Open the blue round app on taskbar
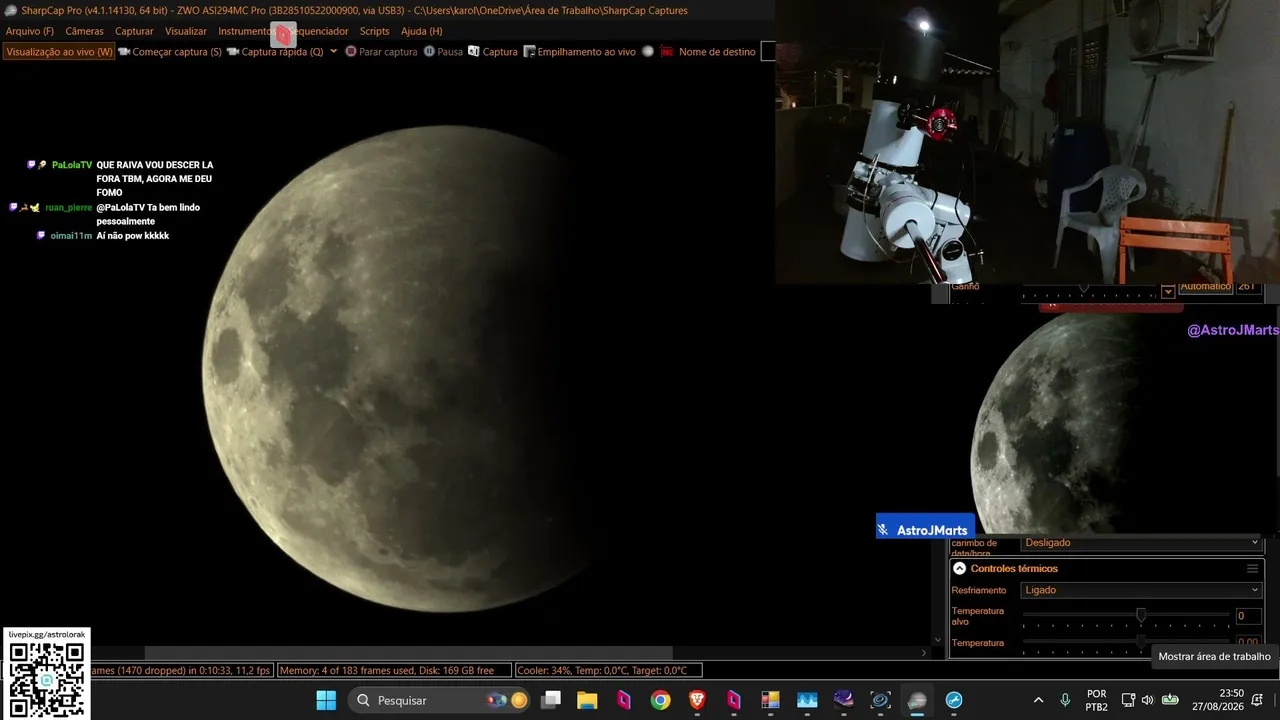The height and width of the screenshot is (720, 1280). pyautogui.click(x=954, y=700)
